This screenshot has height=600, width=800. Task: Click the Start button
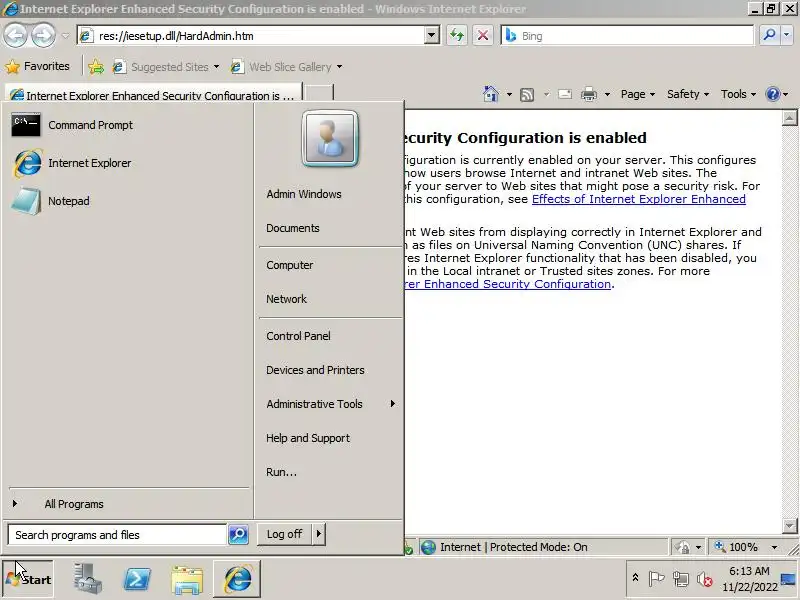(28, 579)
